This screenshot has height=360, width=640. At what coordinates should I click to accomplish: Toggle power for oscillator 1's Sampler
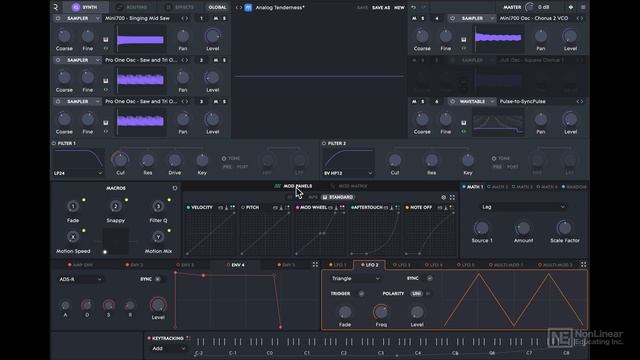pos(58,18)
